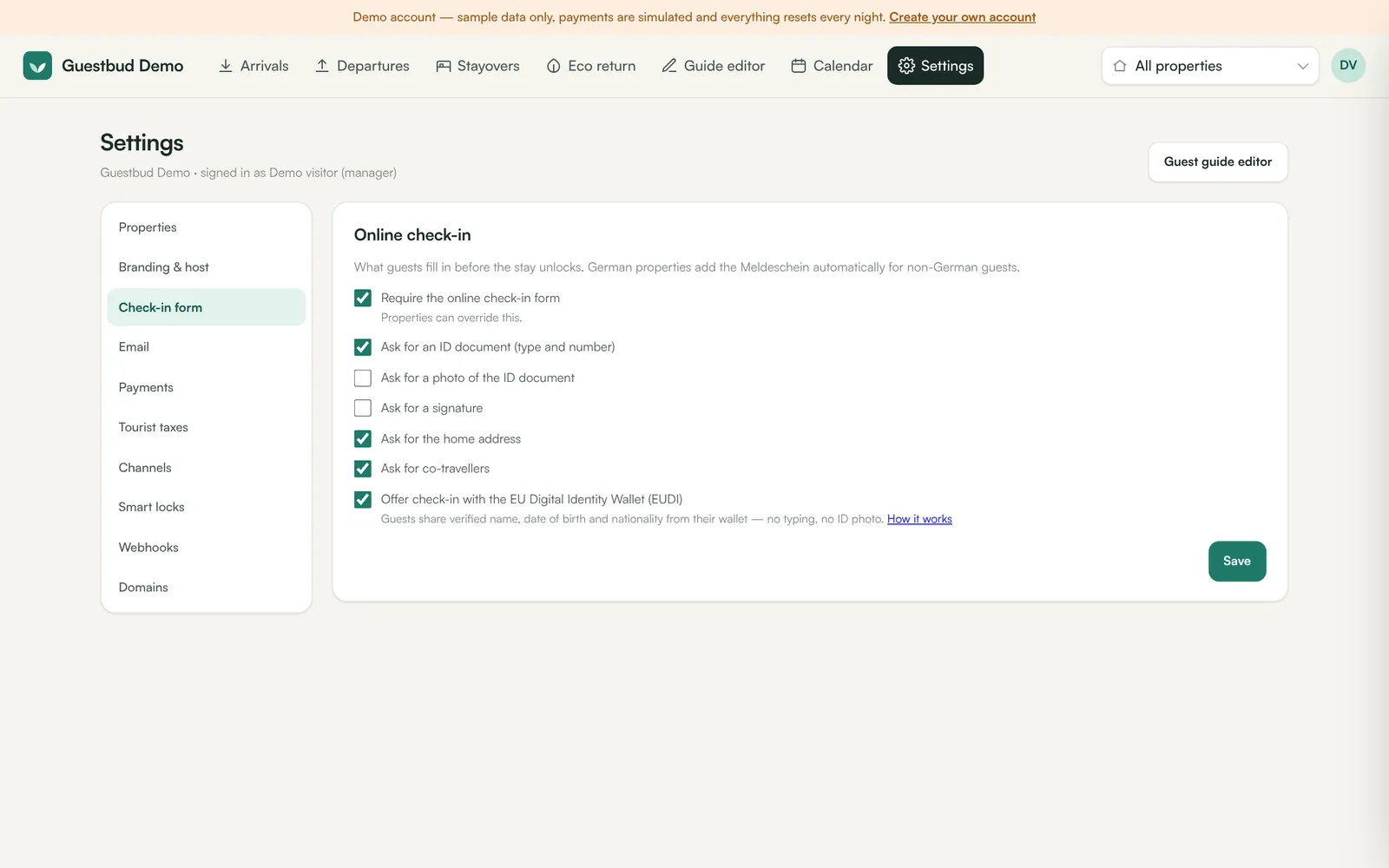Viewport: 1389px width, 868px height.
Task: Click 'Properties can override this.' hint text
Action: pos(451,318)
